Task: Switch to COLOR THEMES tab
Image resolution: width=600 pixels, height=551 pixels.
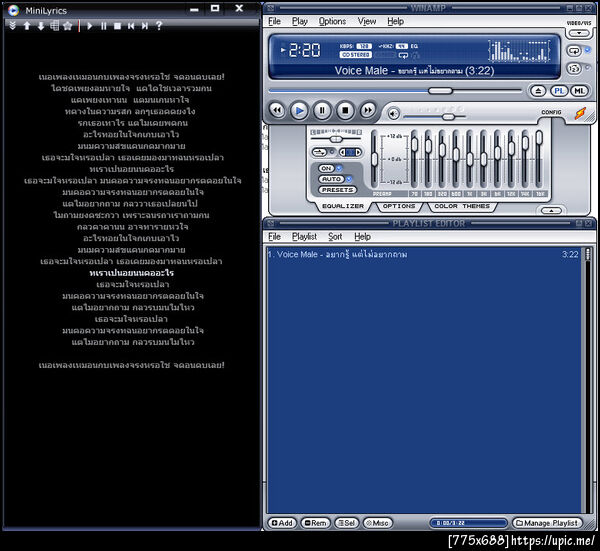Action: click(x=462, y=206)
